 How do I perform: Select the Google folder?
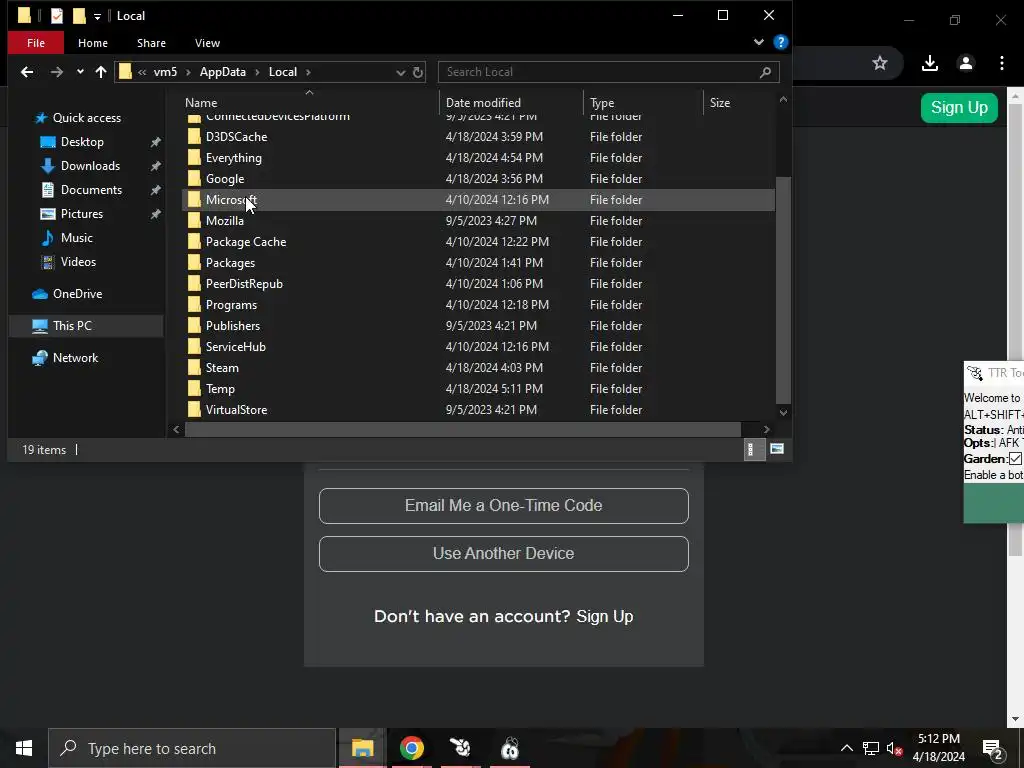coord(225,179)
